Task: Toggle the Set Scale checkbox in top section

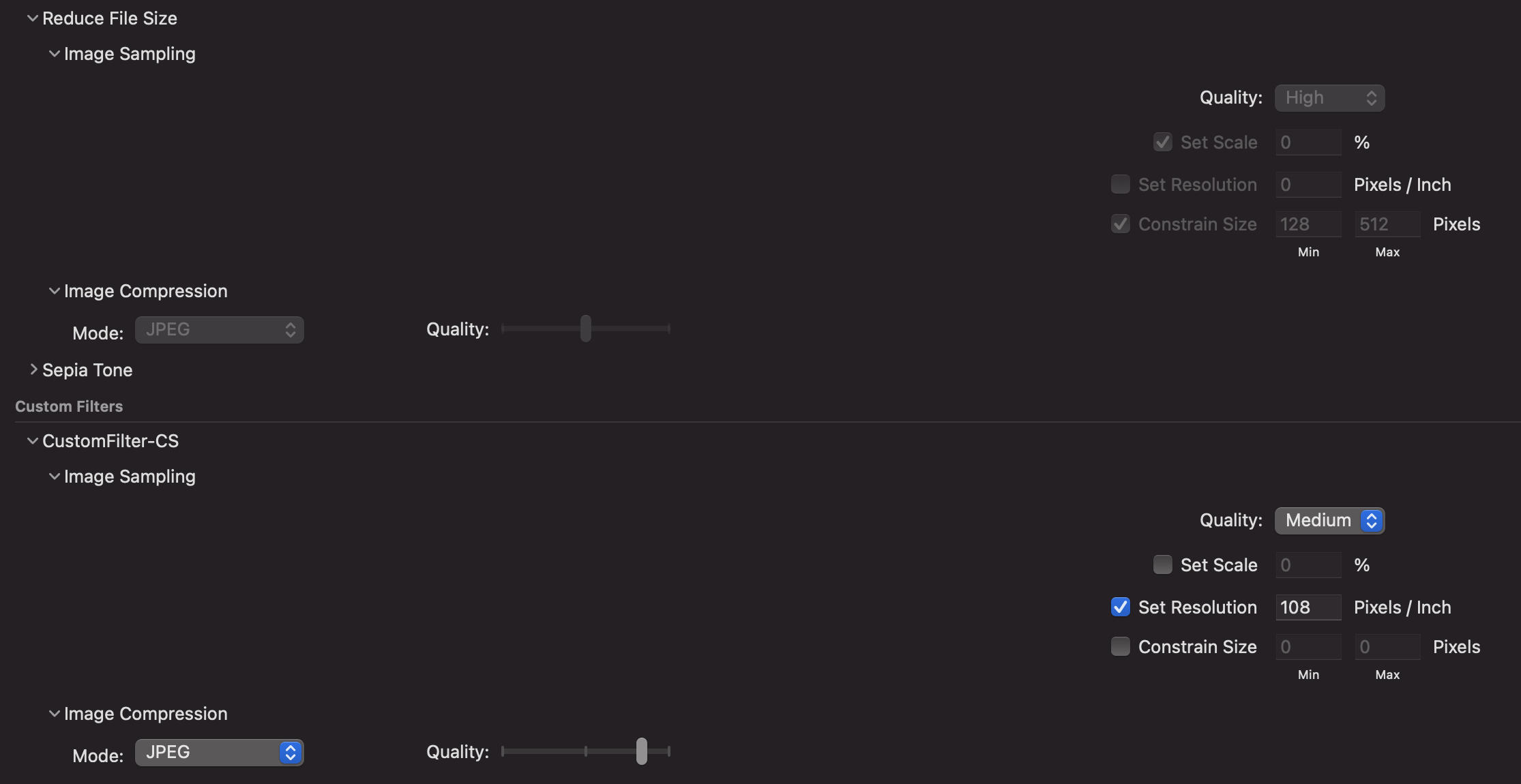Action: pos(1162,141)
